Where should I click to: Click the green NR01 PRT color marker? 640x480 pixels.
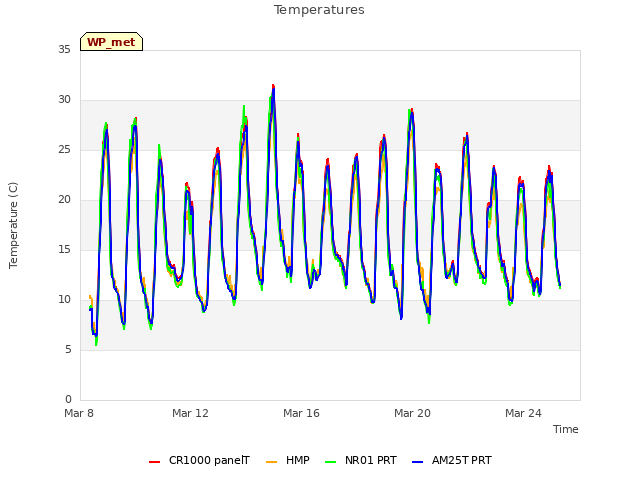pos(331,462)
